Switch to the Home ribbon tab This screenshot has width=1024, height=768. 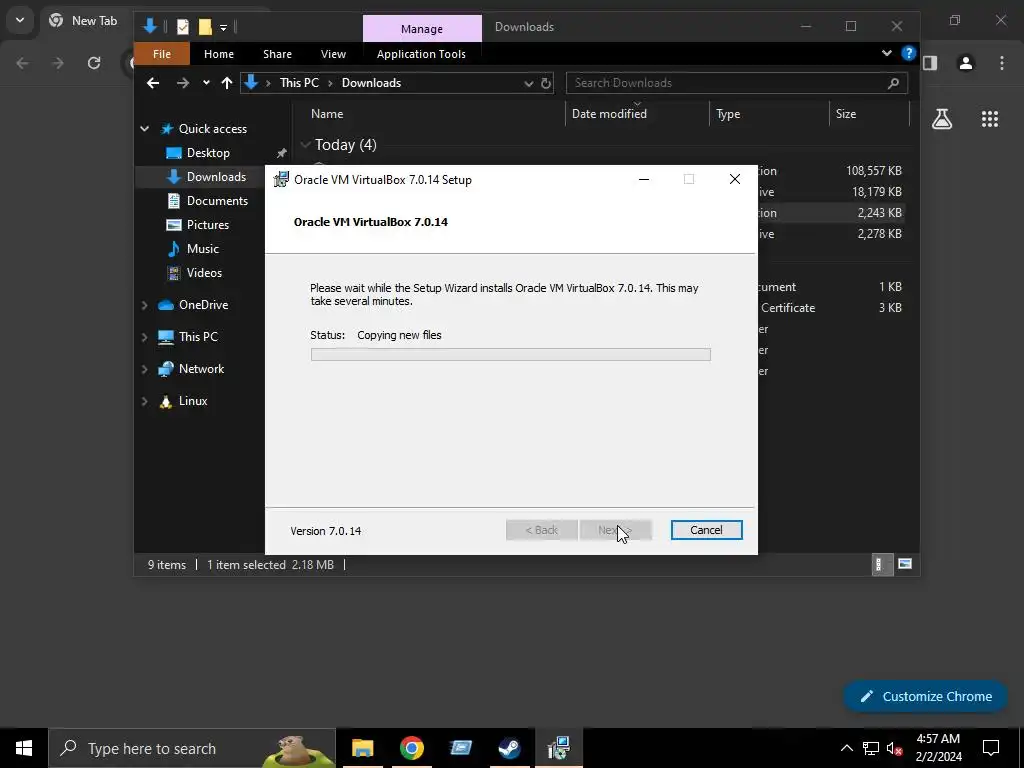click(x=219, y=54)
